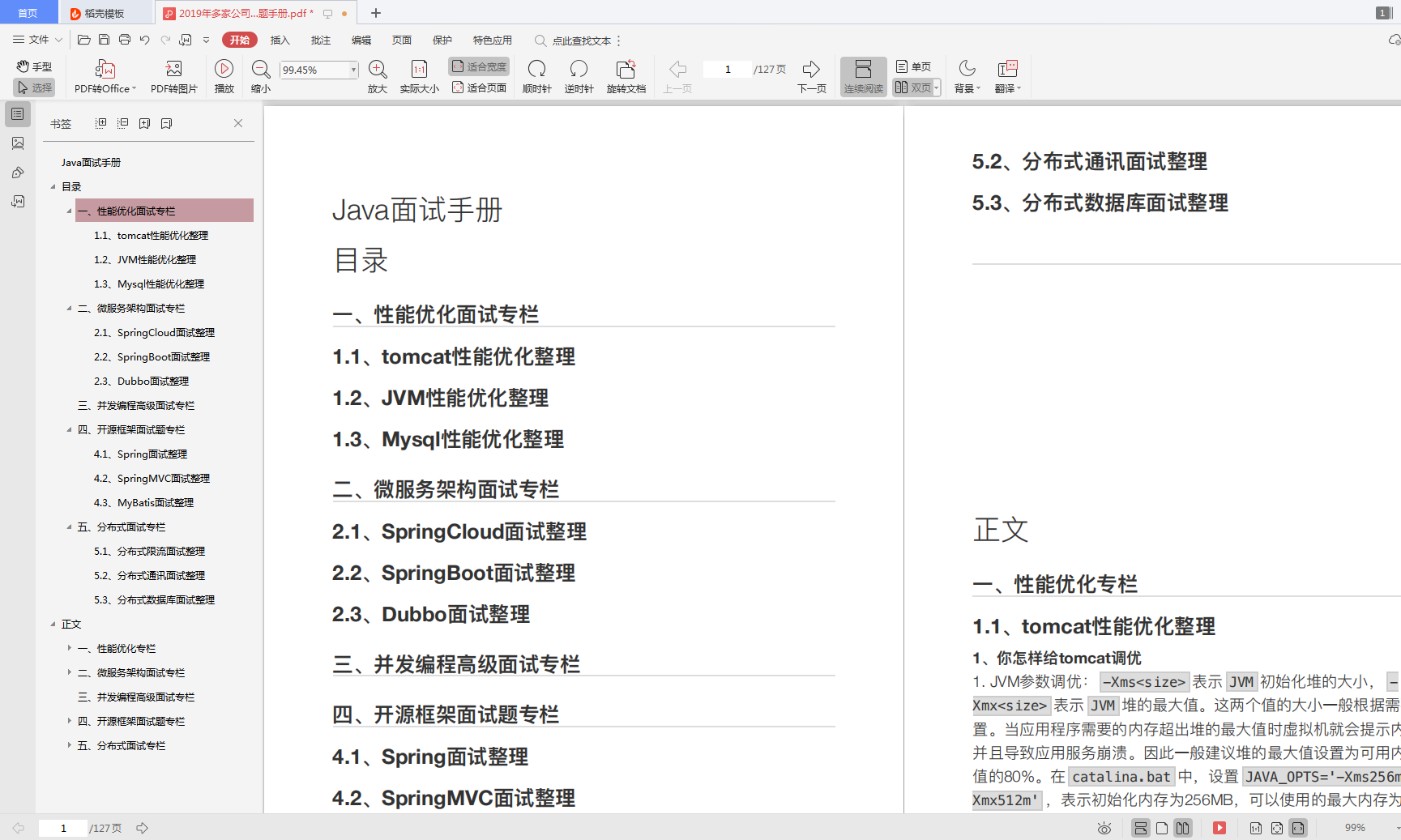
Task: Zoom in with the 放大 magnifier
Action: coord(378,77)
